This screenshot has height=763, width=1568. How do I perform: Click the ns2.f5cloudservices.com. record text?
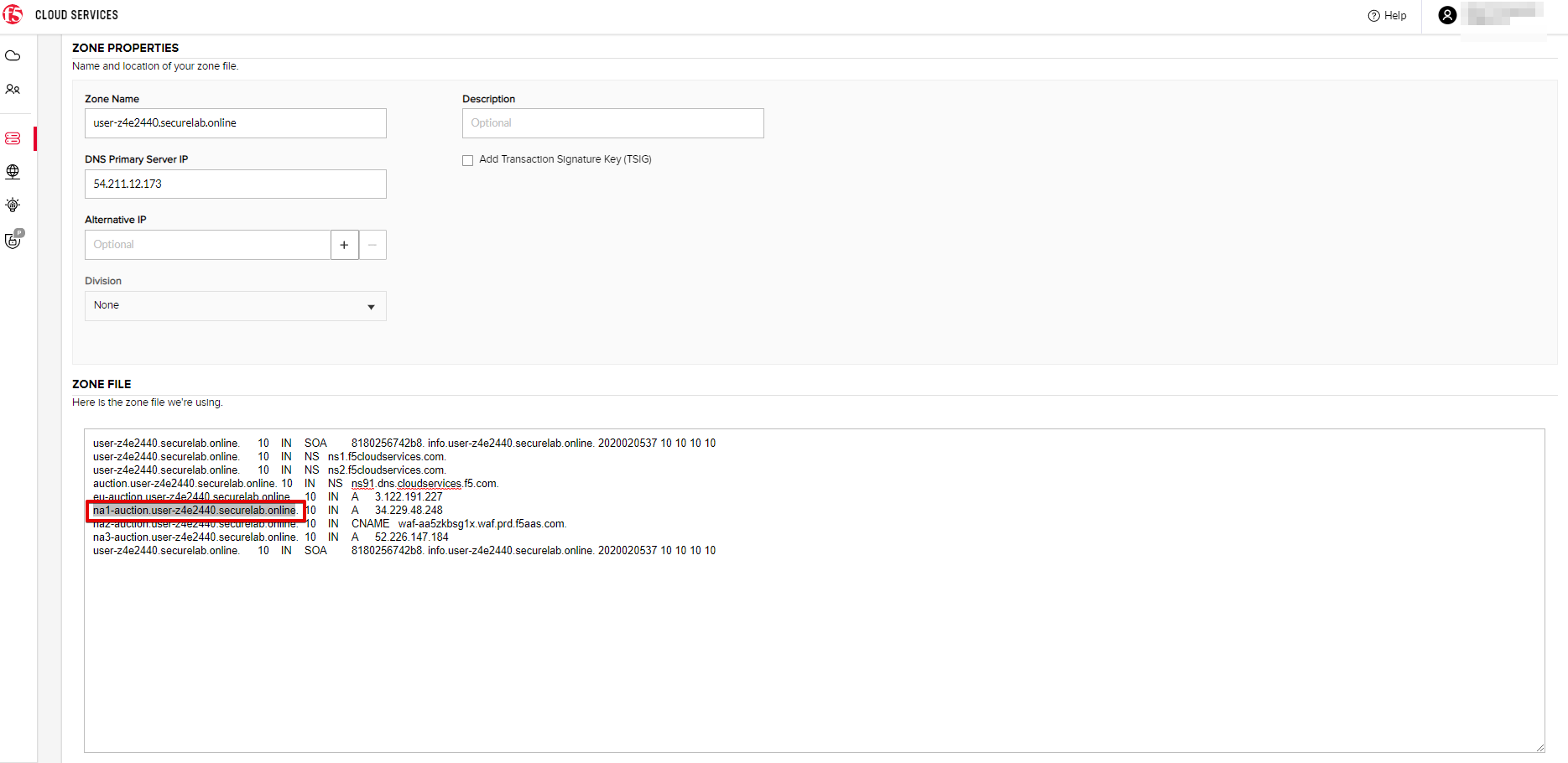[387, 470]
